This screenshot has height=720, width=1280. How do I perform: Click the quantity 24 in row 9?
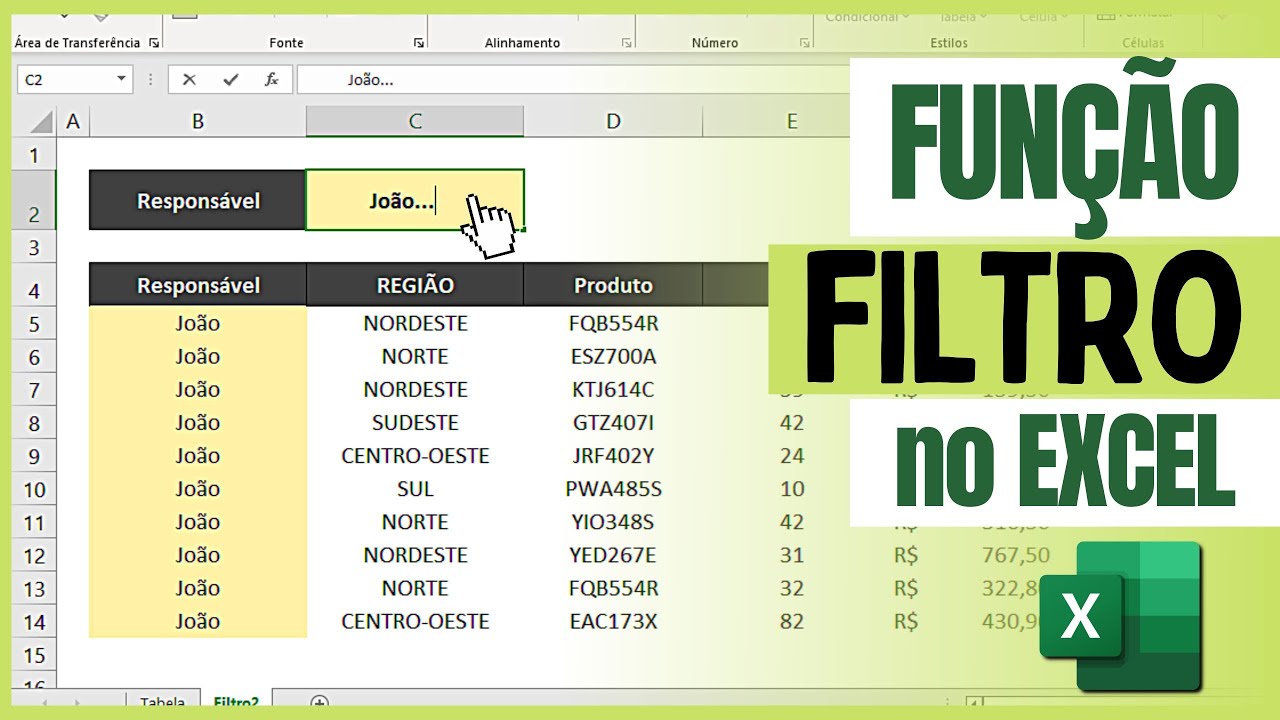pyautogui.click(x=792, y=455)
